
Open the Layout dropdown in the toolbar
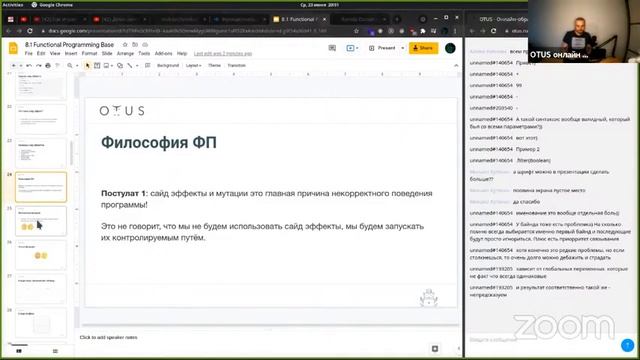[194, 65]
